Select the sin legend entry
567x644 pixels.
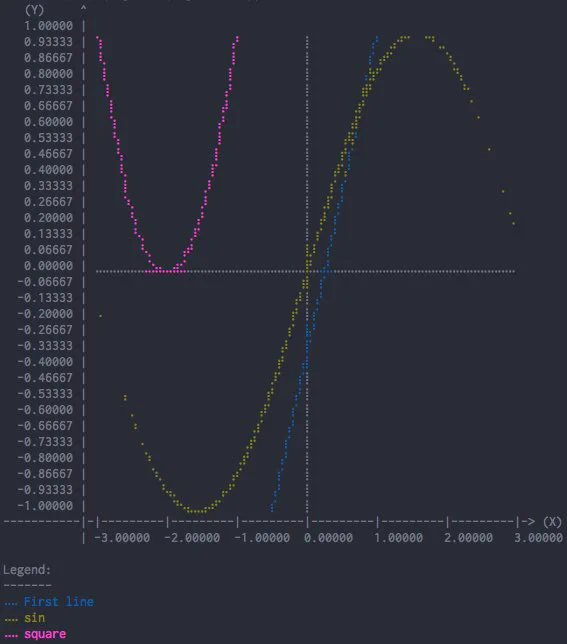(x=34, y=618)
